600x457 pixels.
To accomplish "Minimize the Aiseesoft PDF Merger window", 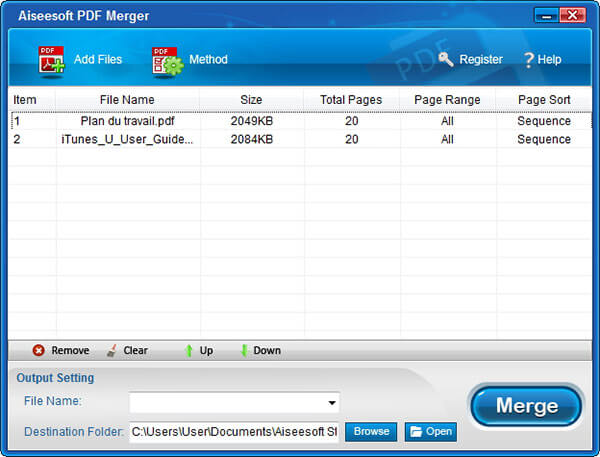I will point(546,15).
